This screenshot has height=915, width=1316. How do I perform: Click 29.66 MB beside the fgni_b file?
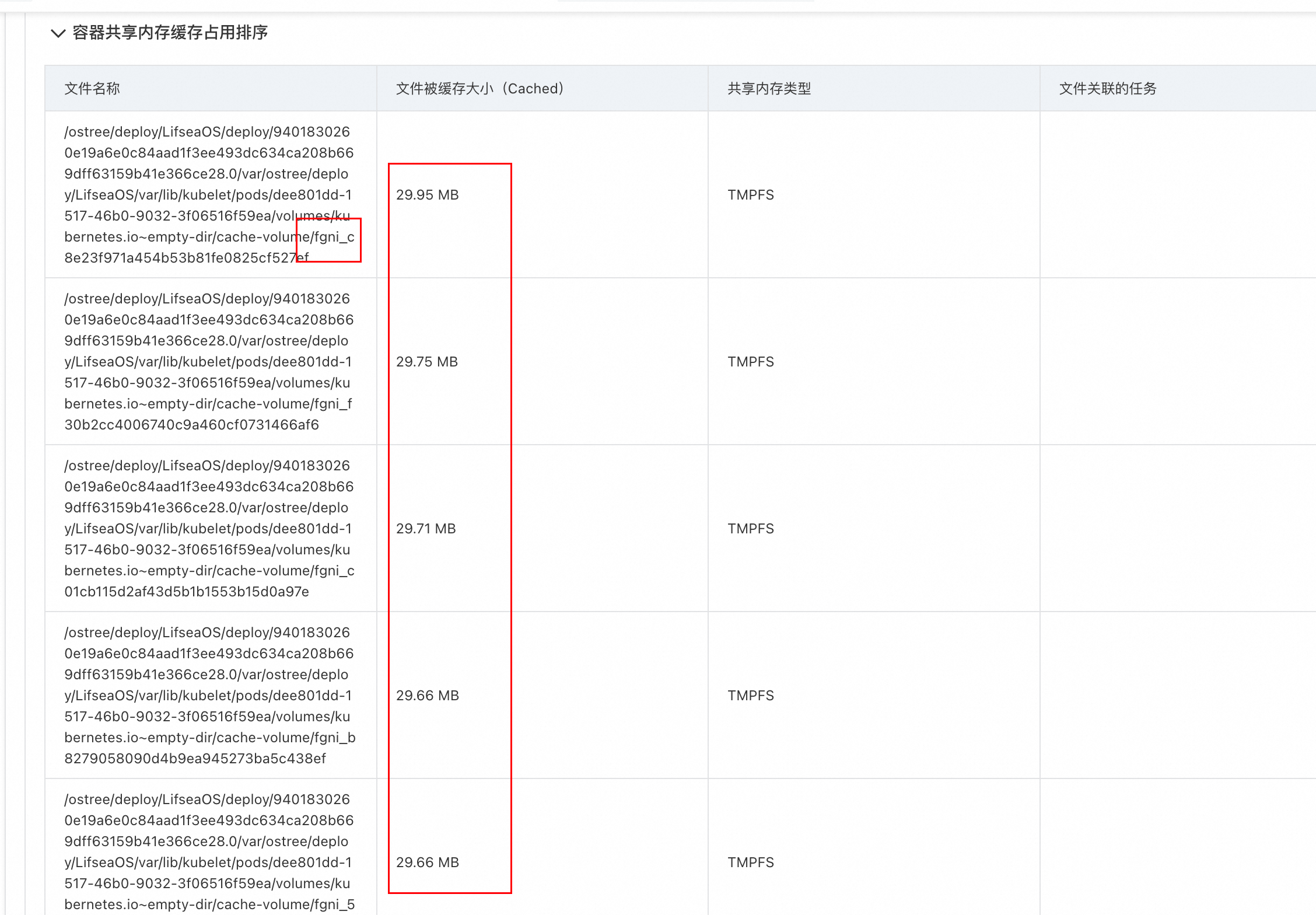pos(428,696)
